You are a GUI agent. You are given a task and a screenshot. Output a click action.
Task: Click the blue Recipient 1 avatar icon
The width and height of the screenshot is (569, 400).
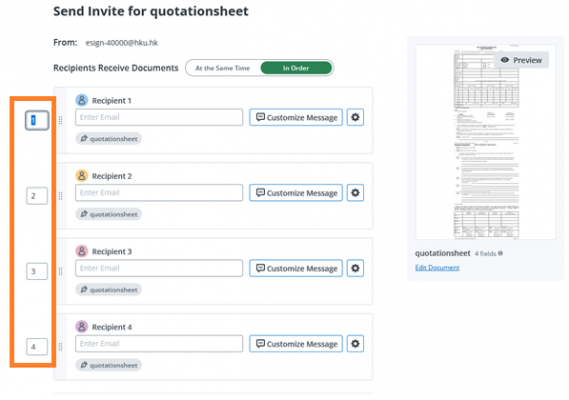(82, 100)
